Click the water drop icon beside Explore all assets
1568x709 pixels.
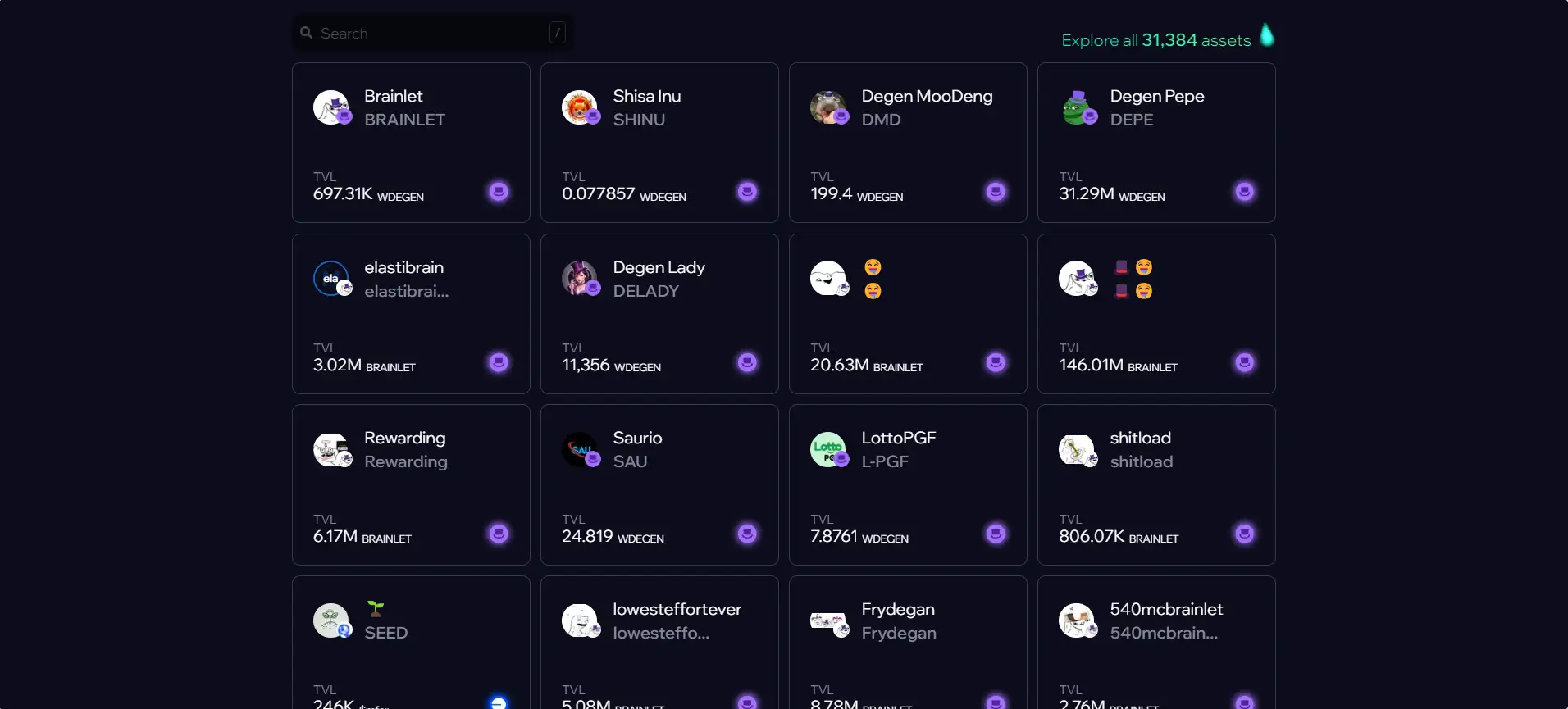click(1267, 35)
